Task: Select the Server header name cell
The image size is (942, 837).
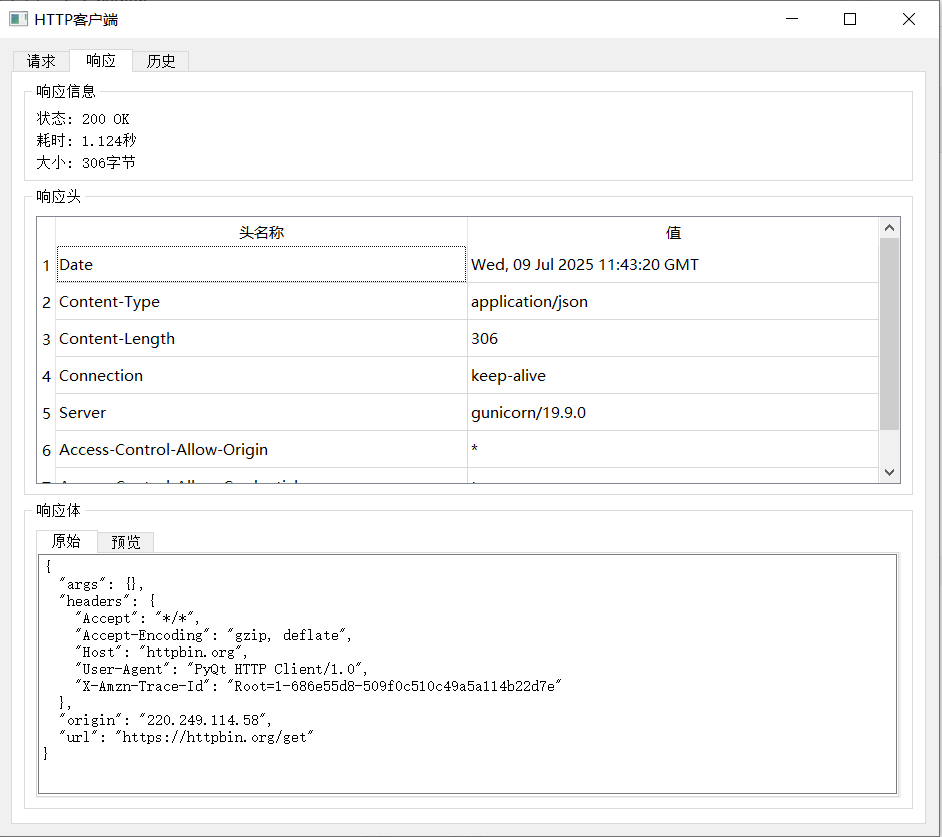Action: point(261,413)
